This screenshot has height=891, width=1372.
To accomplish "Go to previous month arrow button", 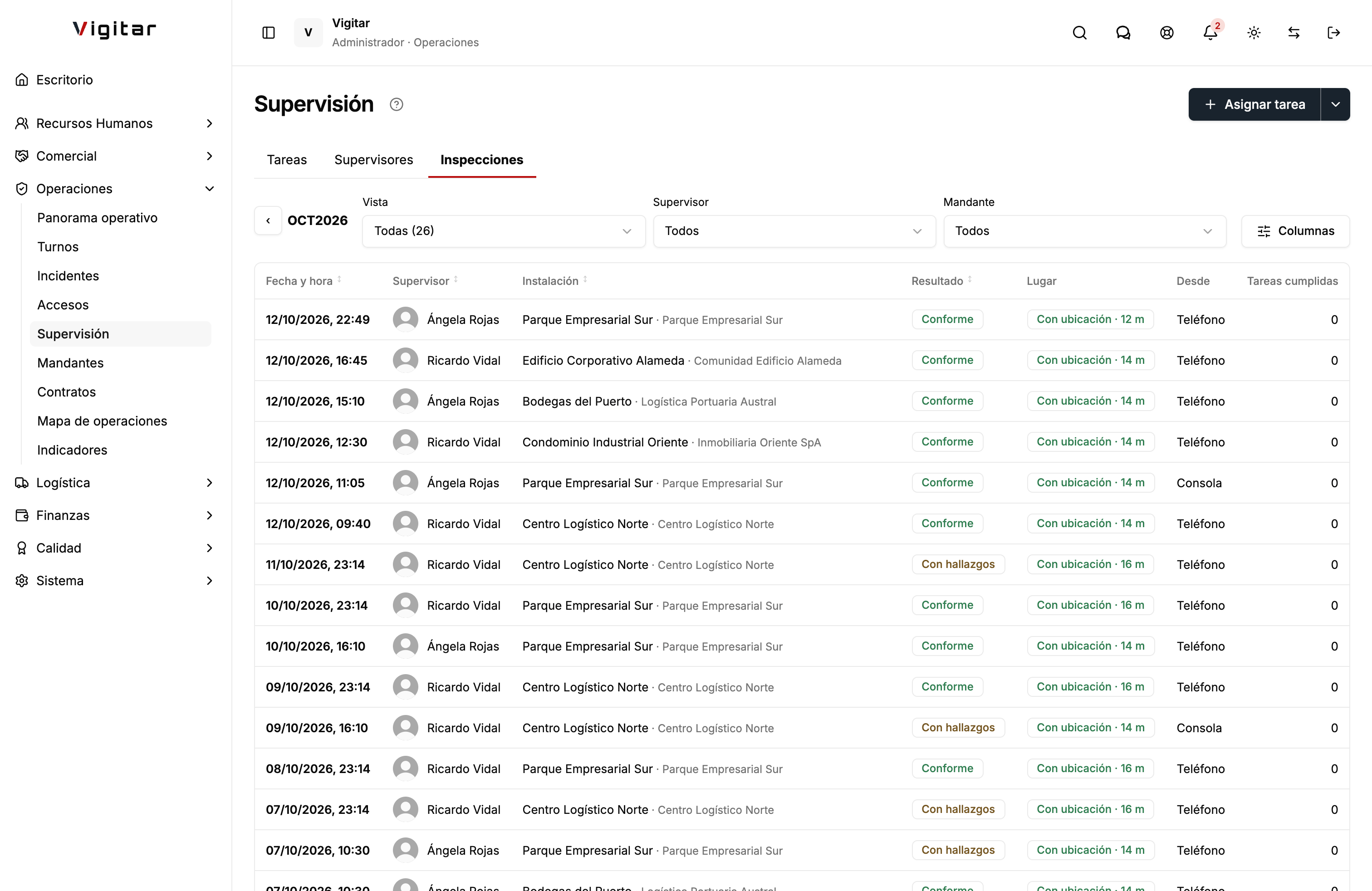I will (268, 221).
